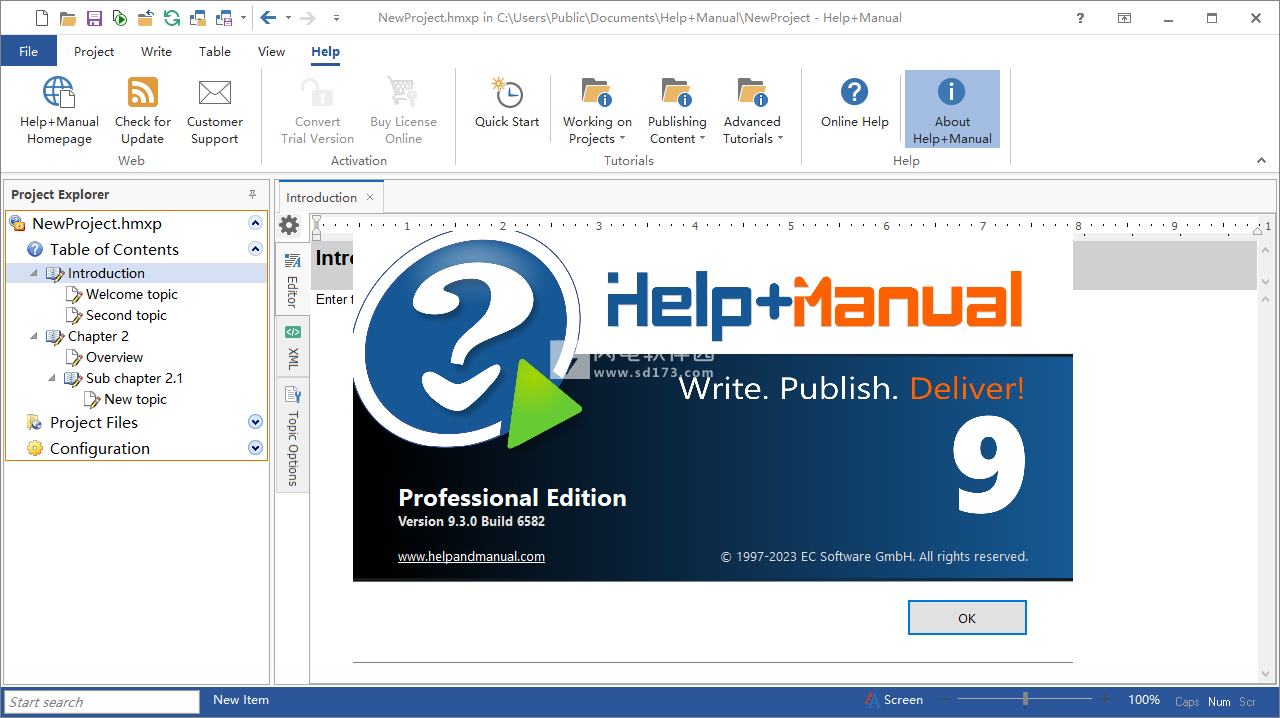Switch to the Table ribbon tab
The height and width of the screenshot is (718, 1280).
tap(215, 51)
